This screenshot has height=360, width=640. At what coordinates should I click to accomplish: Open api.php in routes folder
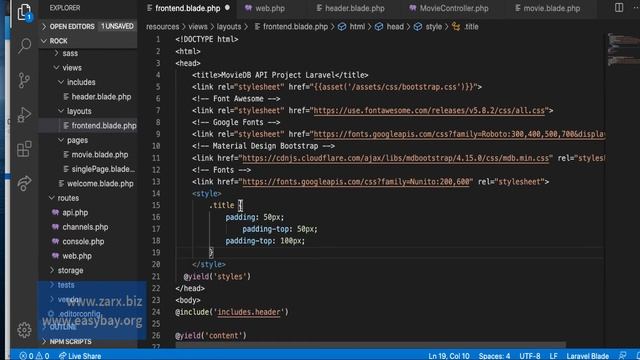pos(75,213)
